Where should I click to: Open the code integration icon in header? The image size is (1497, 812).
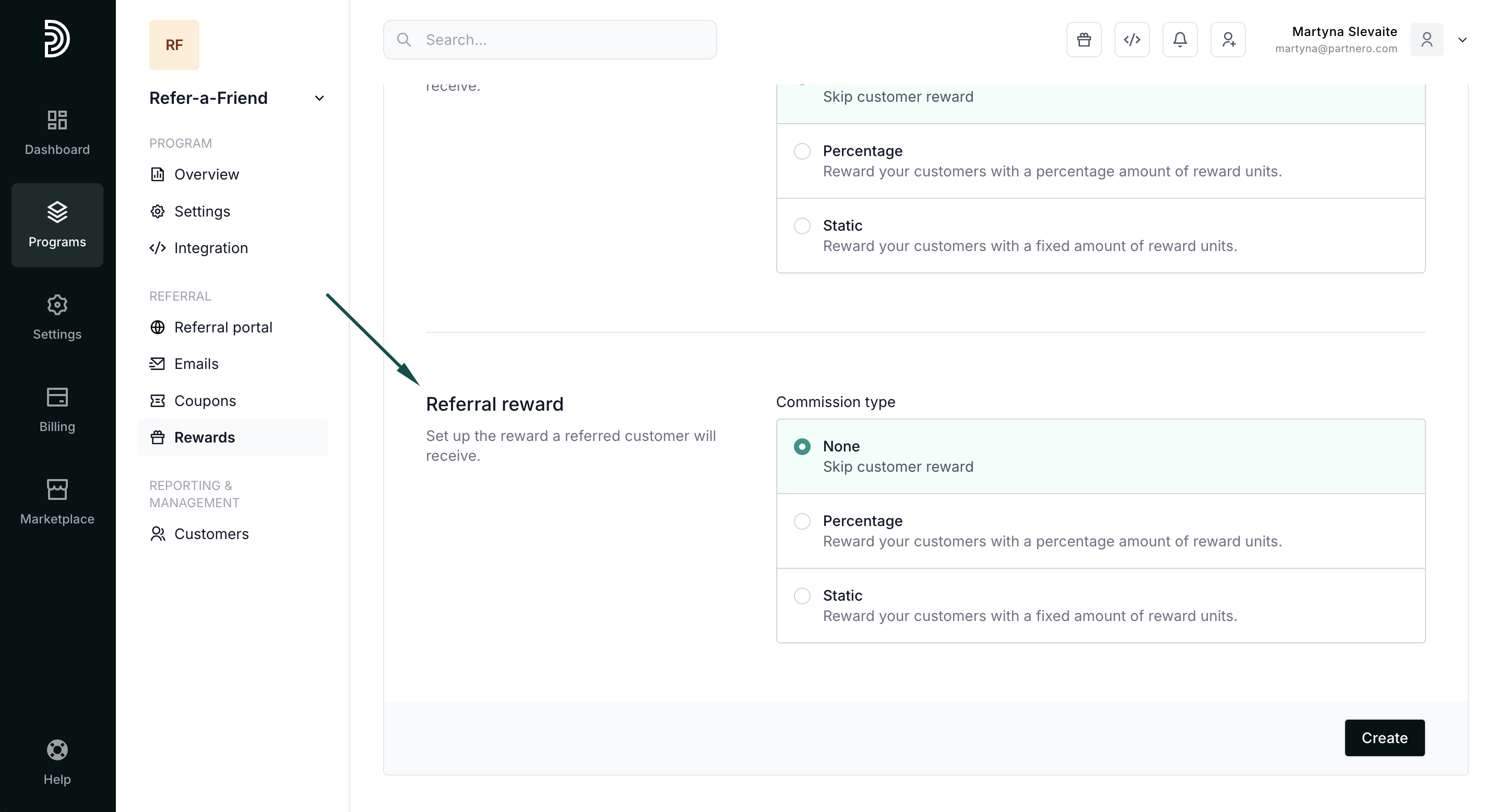pyautogui.click(x=1132, y=40)
